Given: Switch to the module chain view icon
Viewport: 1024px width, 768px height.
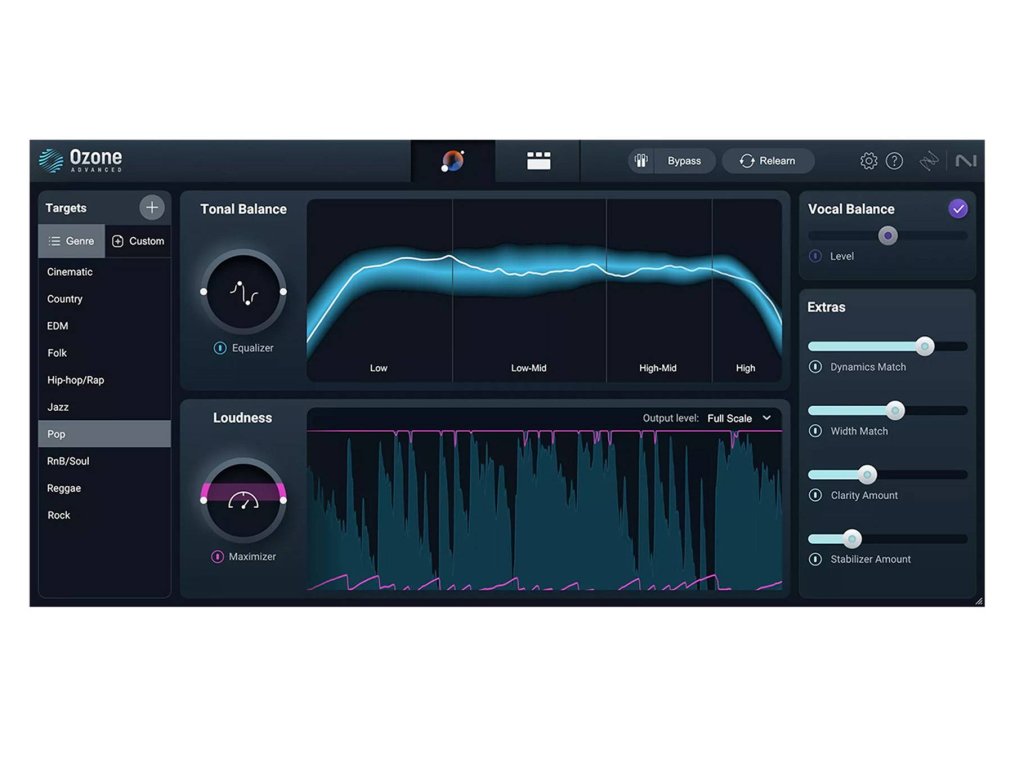Looking at the screenshot, I should pyautogui.click(x=538, y=161).
